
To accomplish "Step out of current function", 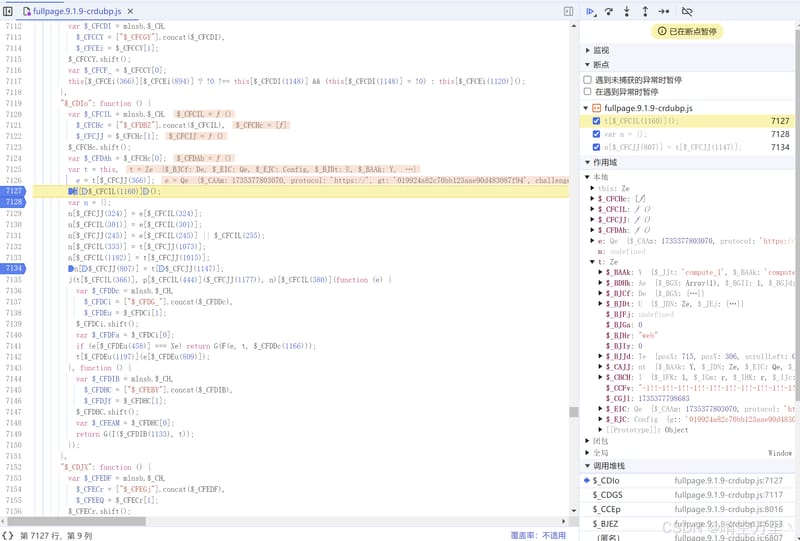I will pyautogui.click(x=645, y=11).
